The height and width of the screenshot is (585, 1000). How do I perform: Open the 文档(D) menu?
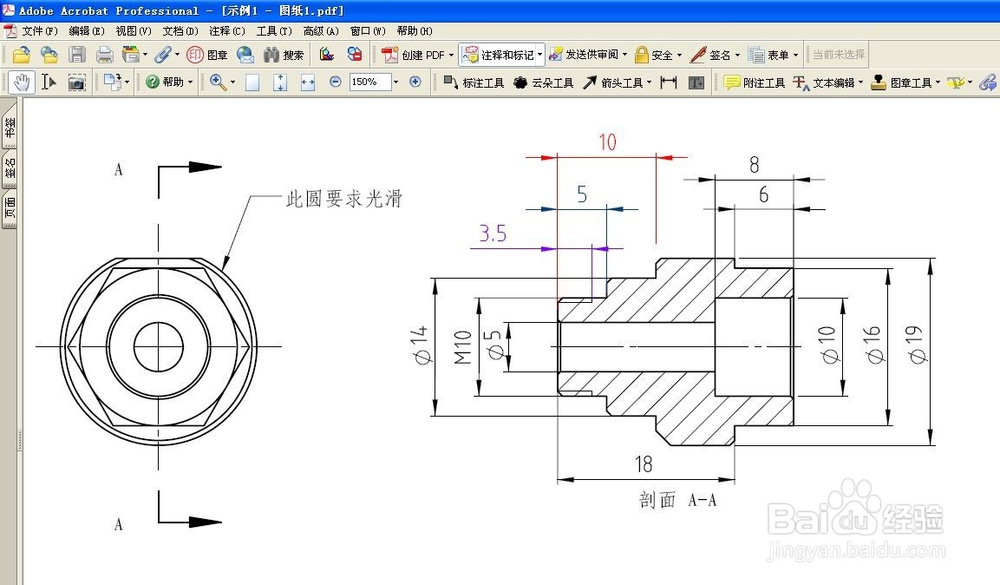coord(180,31)
